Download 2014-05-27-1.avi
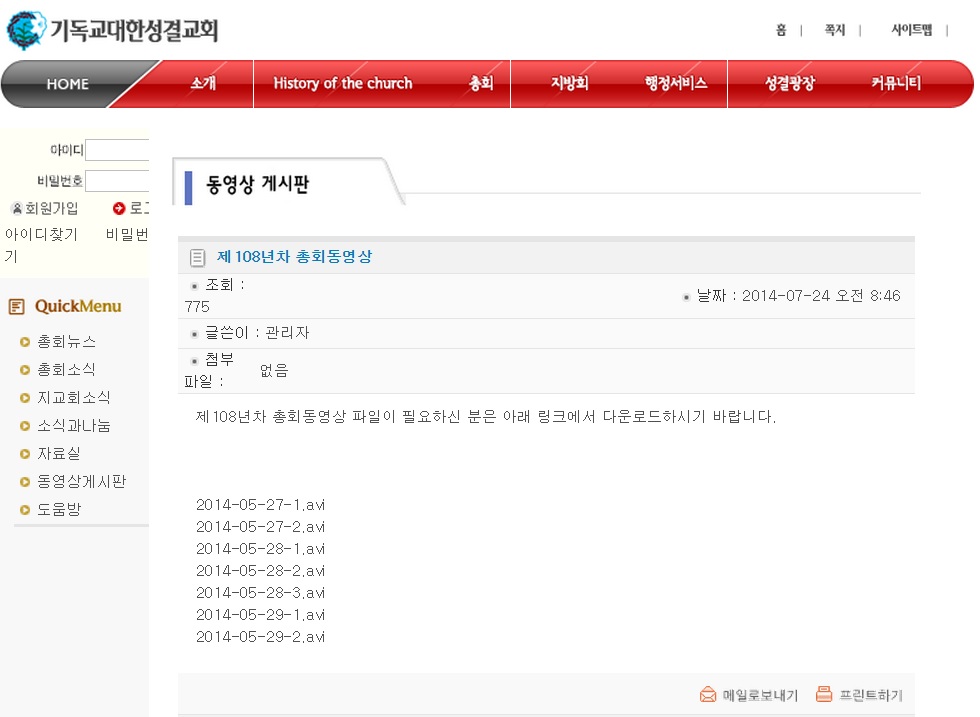This screenshot has width=980, height=717. tap(260, 504)
